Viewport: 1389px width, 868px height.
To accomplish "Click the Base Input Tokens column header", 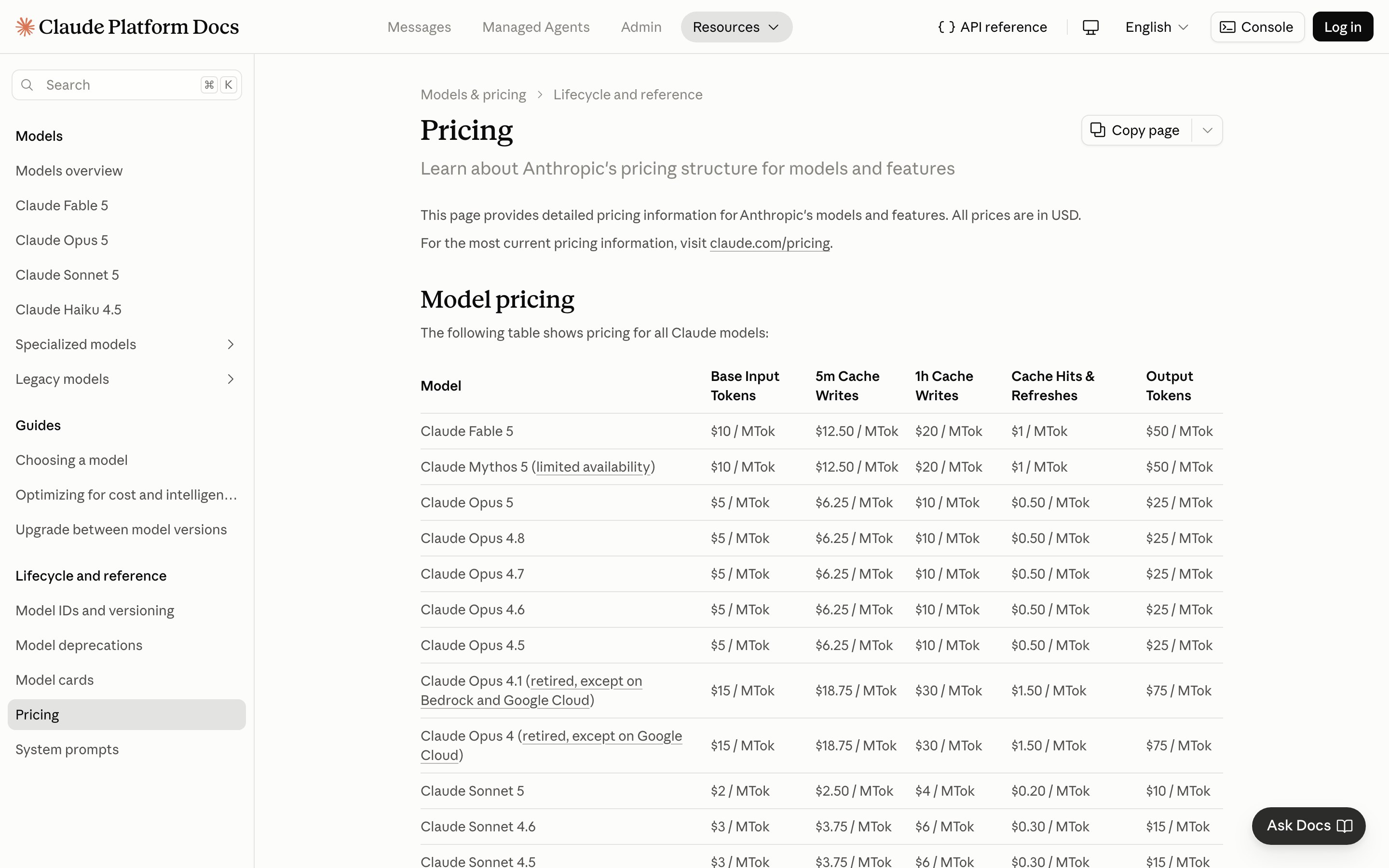I will pos(745,386).
